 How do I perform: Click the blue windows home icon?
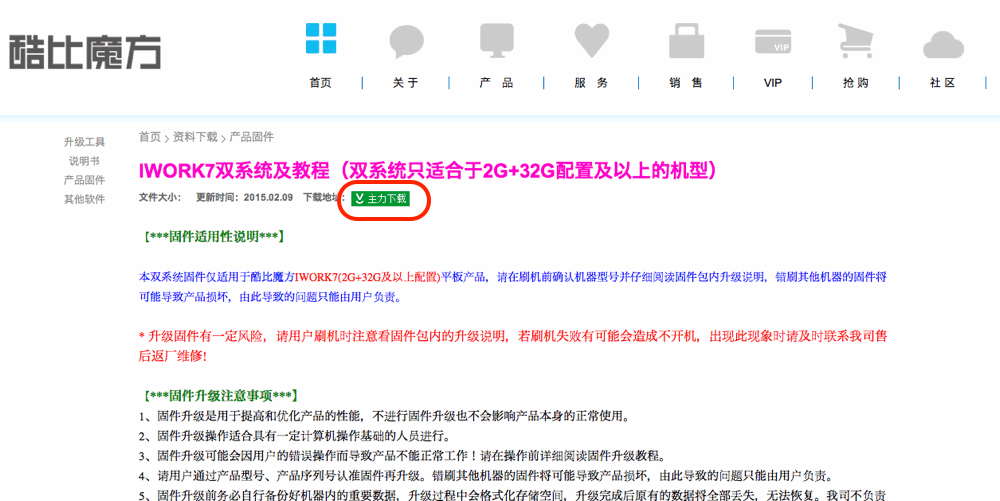tap(320, 38)
